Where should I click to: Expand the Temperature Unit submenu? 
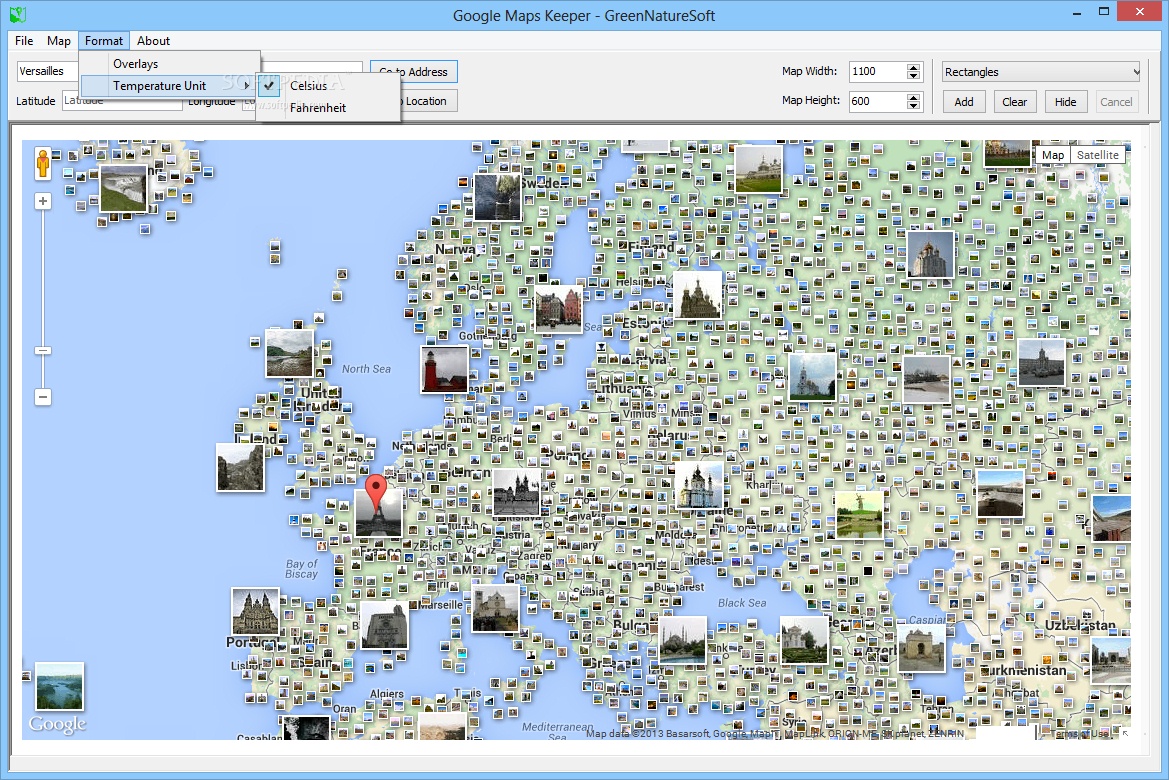pos(167,86)
